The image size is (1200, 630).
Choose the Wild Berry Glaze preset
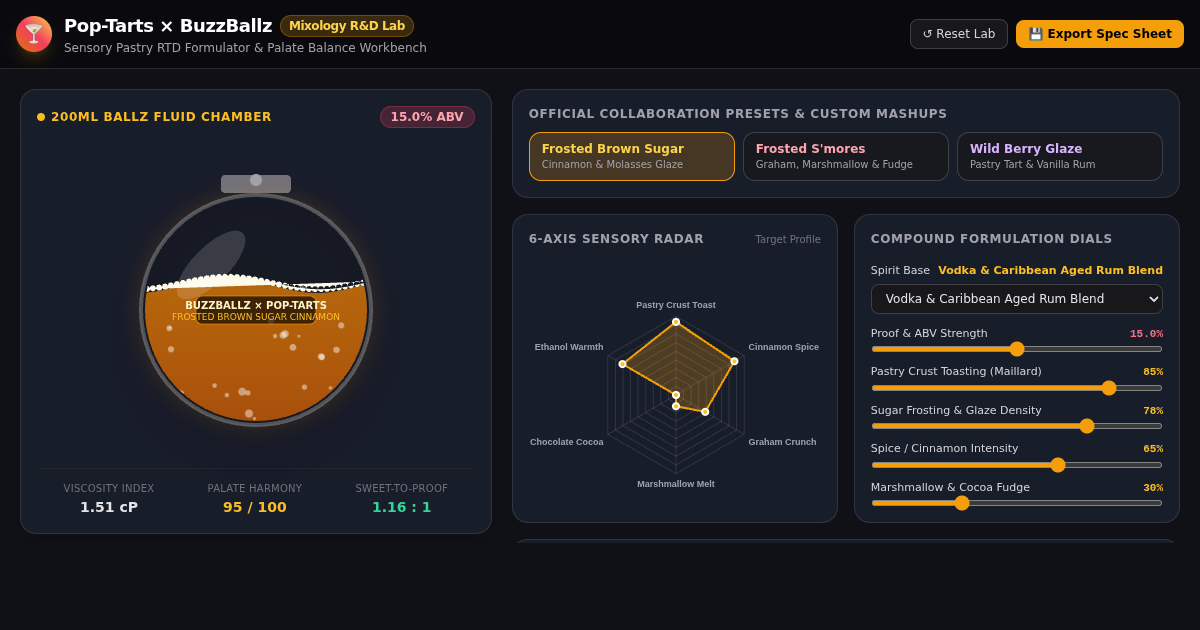(1060, 156)
